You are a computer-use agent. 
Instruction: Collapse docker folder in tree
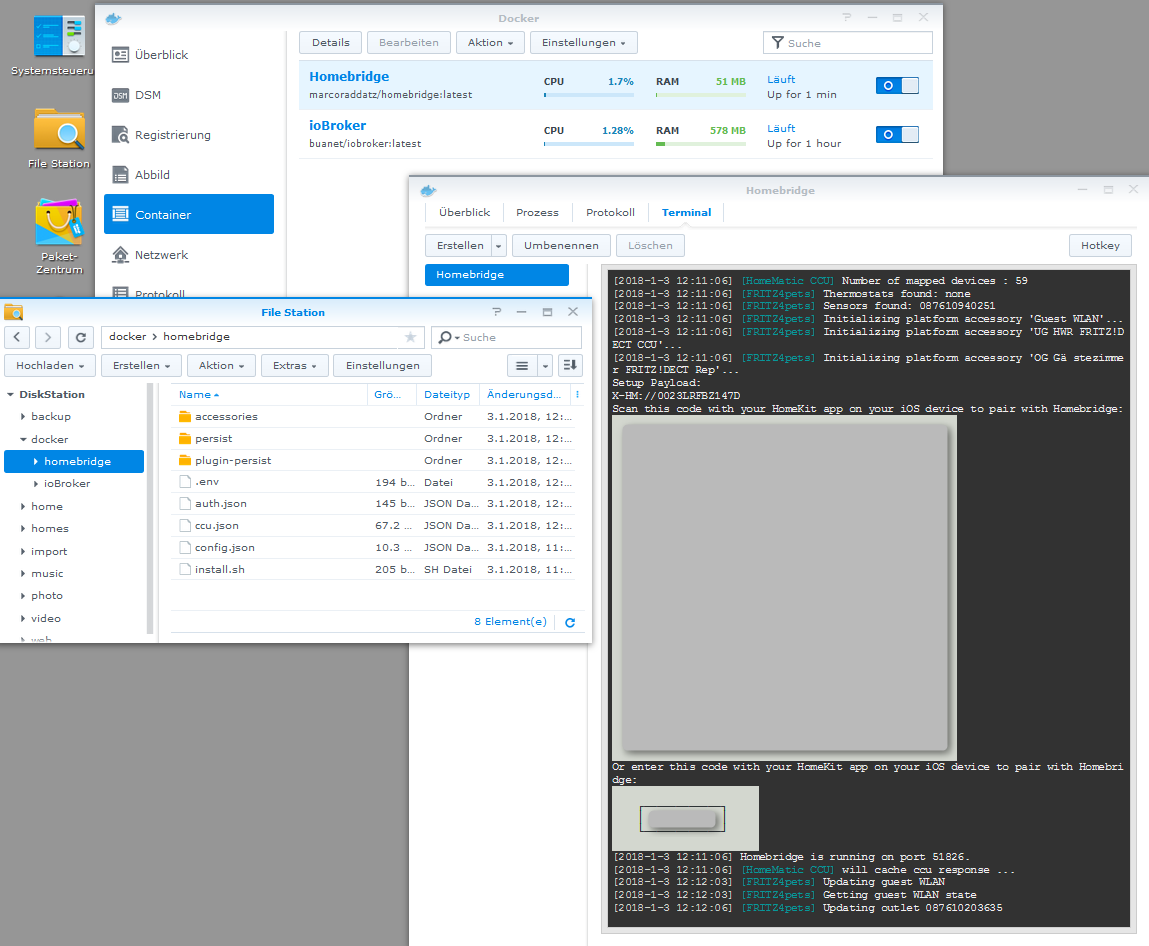23,440
